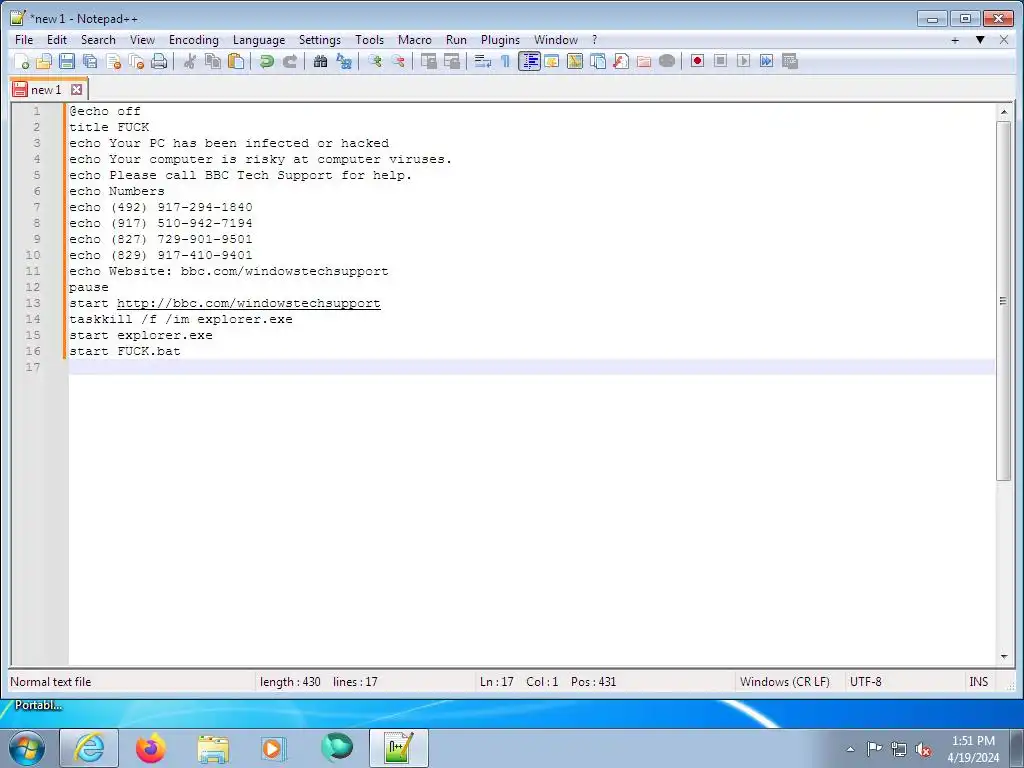Click the clock showing 1:51 PM

(973, 741)
